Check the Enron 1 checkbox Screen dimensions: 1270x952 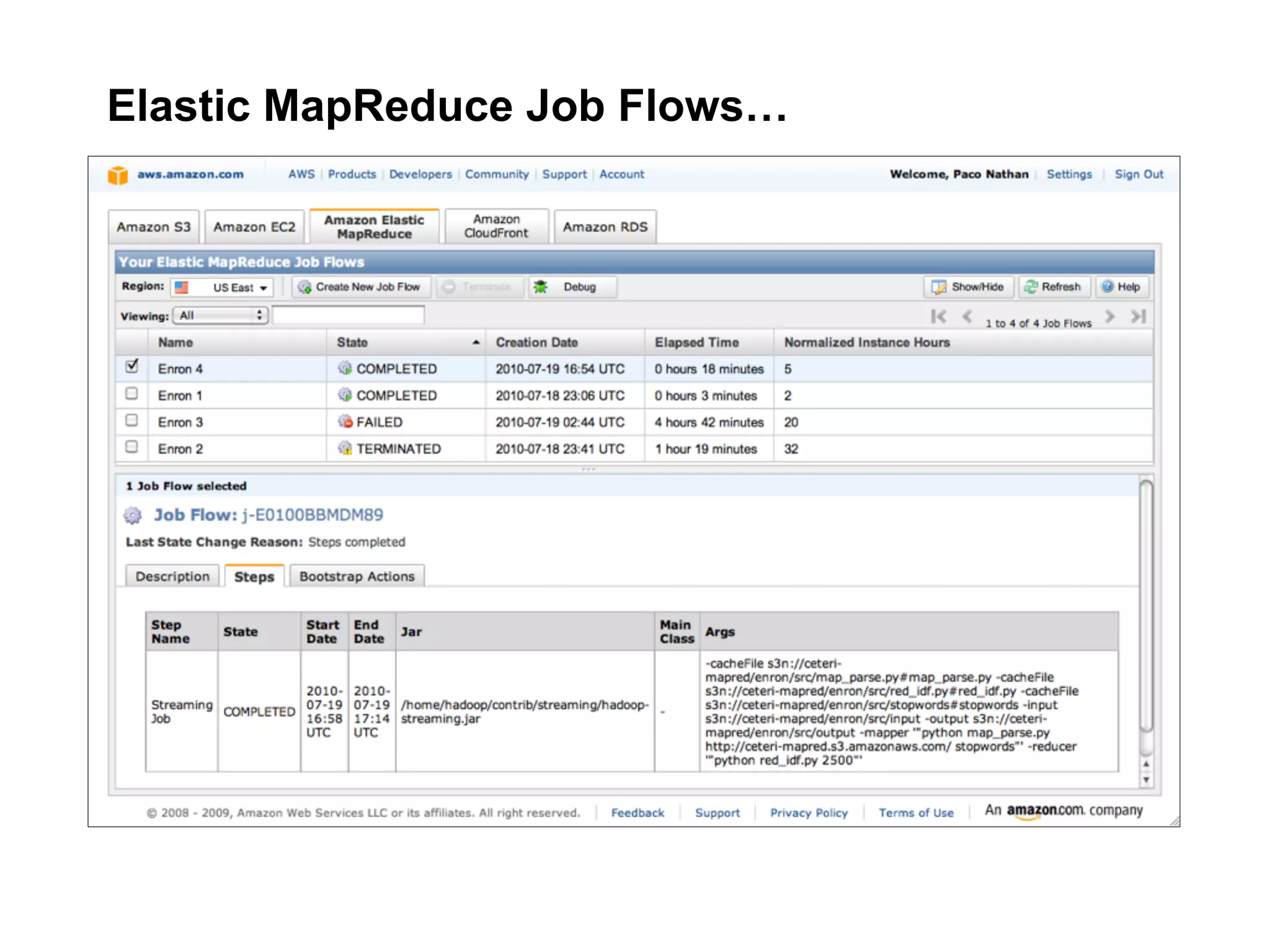point(131,394)
